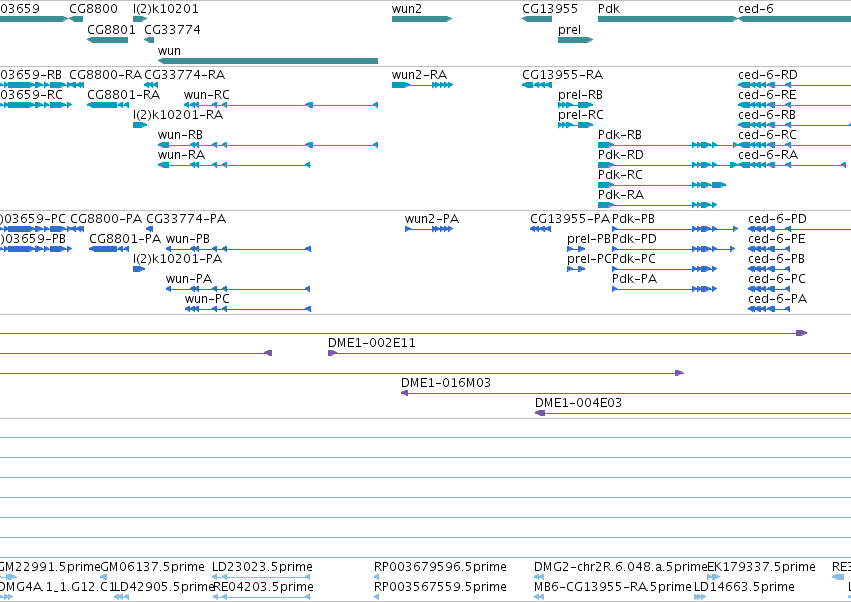This screenshot has height=602, width=851.
Task: Click the wun-PA protein feature
Action: pos(238,289)
